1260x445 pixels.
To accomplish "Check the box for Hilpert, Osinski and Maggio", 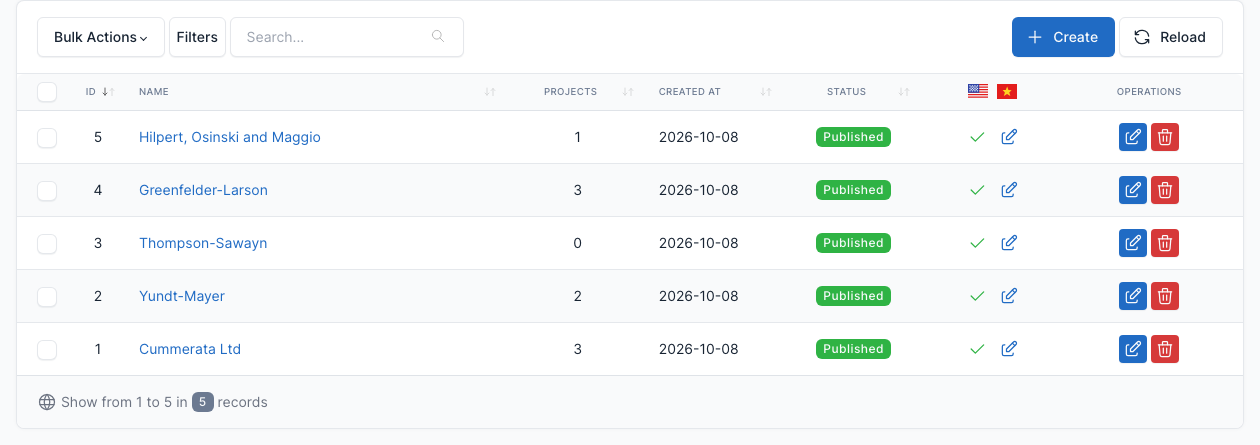I will (x=47, y=138).
